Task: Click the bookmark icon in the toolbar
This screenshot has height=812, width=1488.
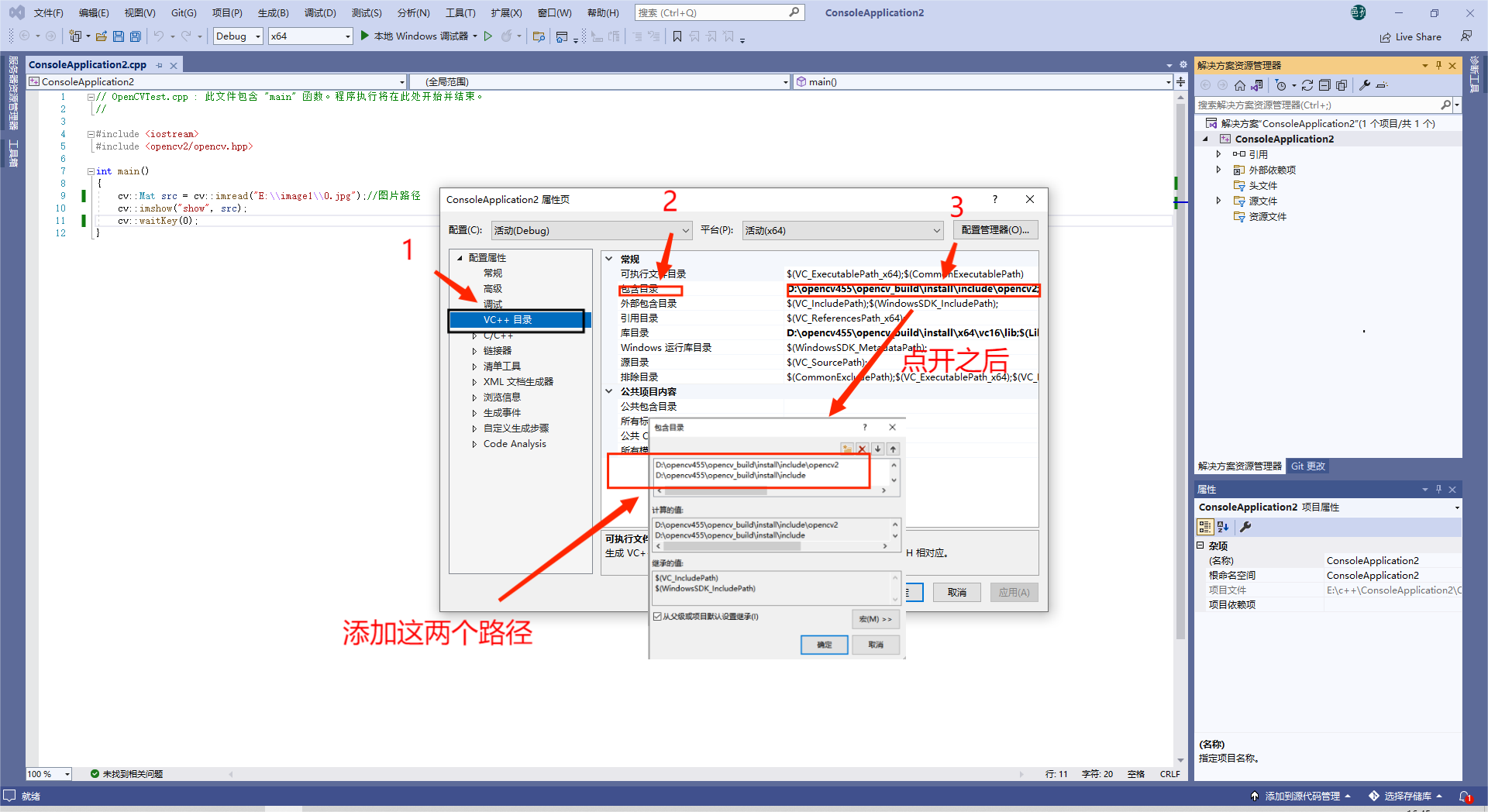Action: tap(677, 36)
